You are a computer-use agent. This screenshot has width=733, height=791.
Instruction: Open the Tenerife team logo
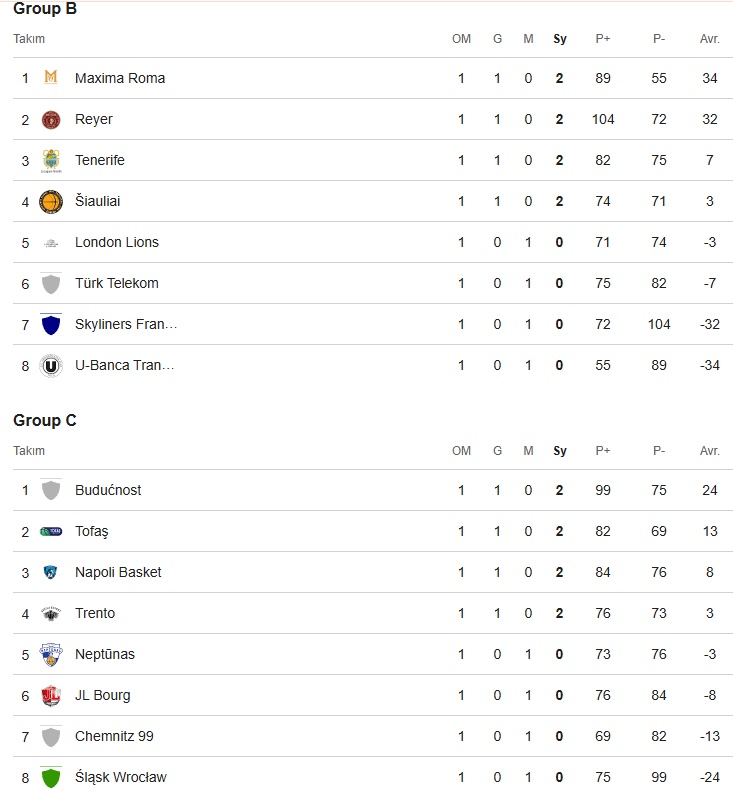[x=50, y=161]
